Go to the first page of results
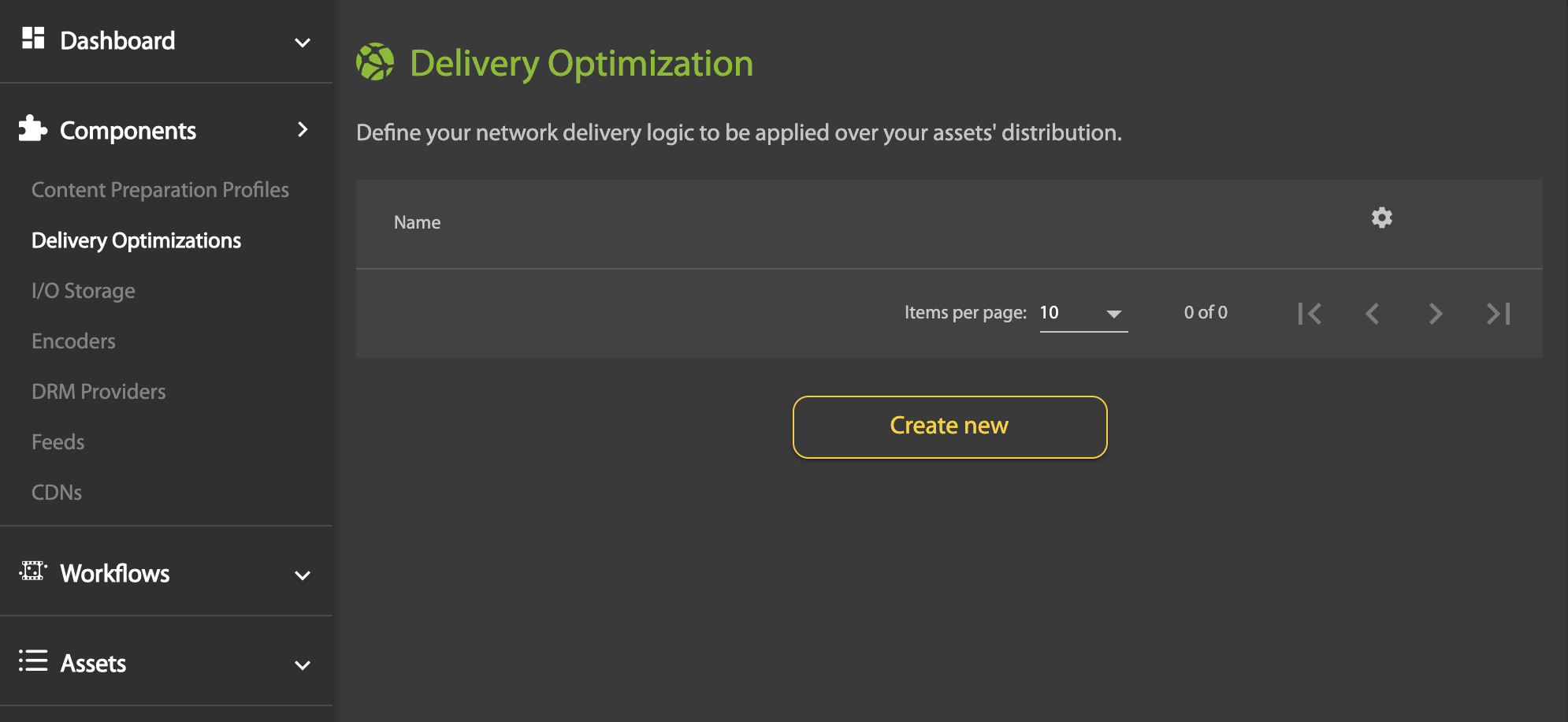This screenshot has height=722, width=1568. (1310, 314)
